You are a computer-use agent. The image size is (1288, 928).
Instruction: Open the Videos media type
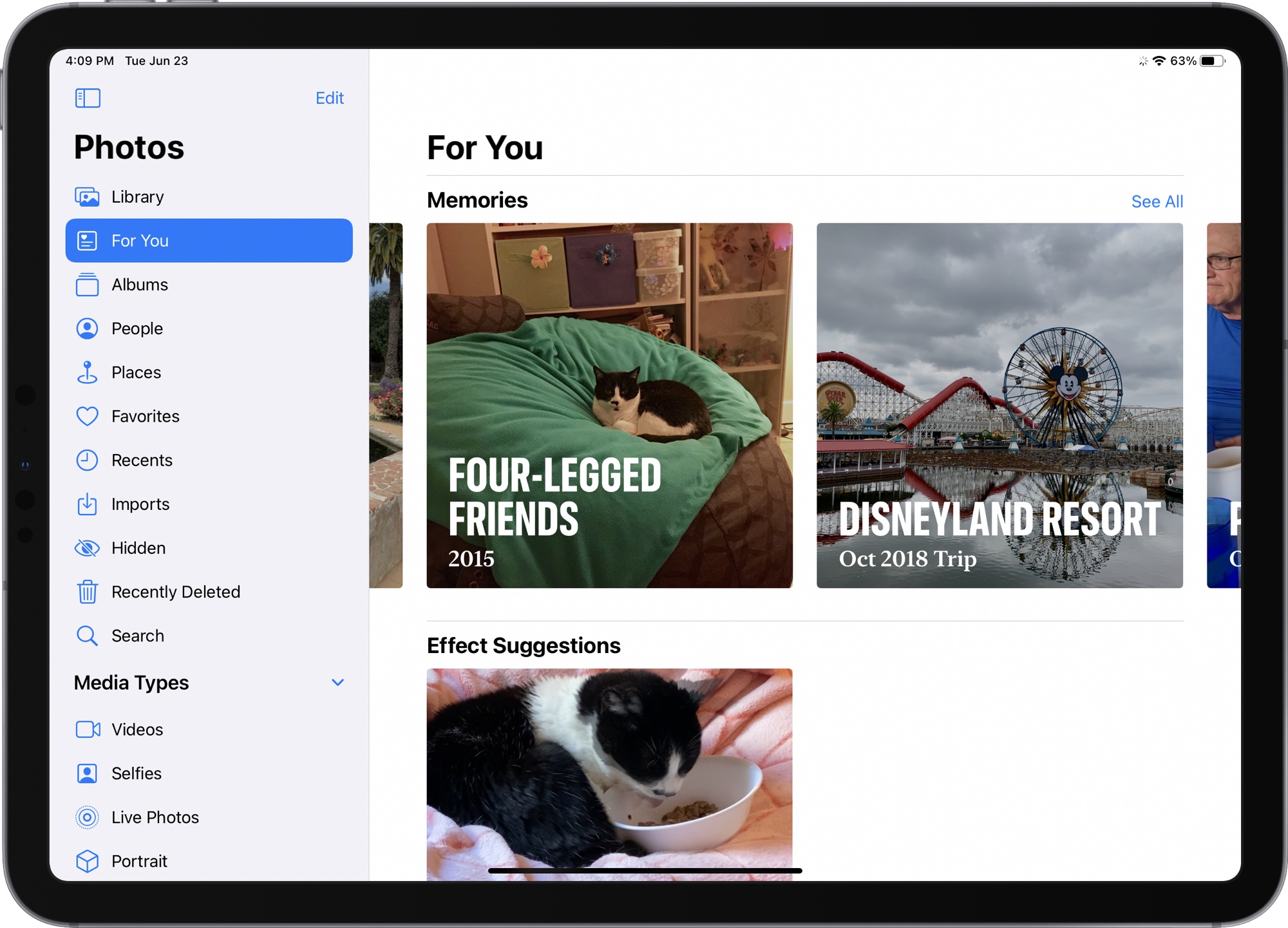pos(137,729)
